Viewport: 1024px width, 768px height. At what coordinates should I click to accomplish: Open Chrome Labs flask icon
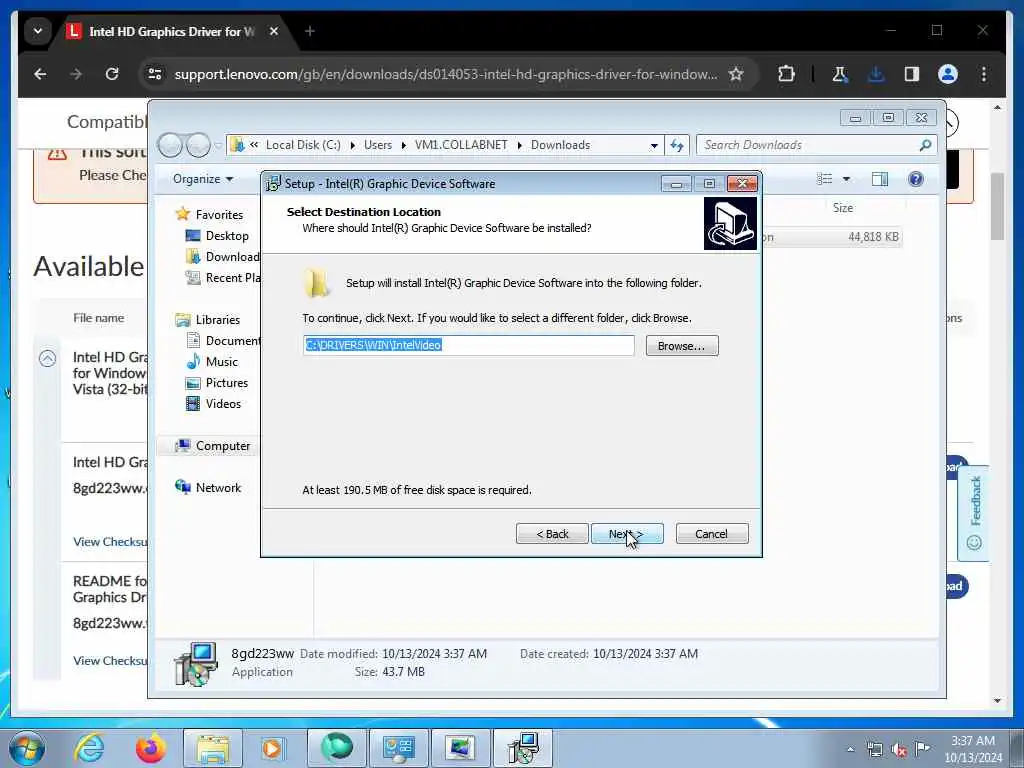[x=839, y=74]
